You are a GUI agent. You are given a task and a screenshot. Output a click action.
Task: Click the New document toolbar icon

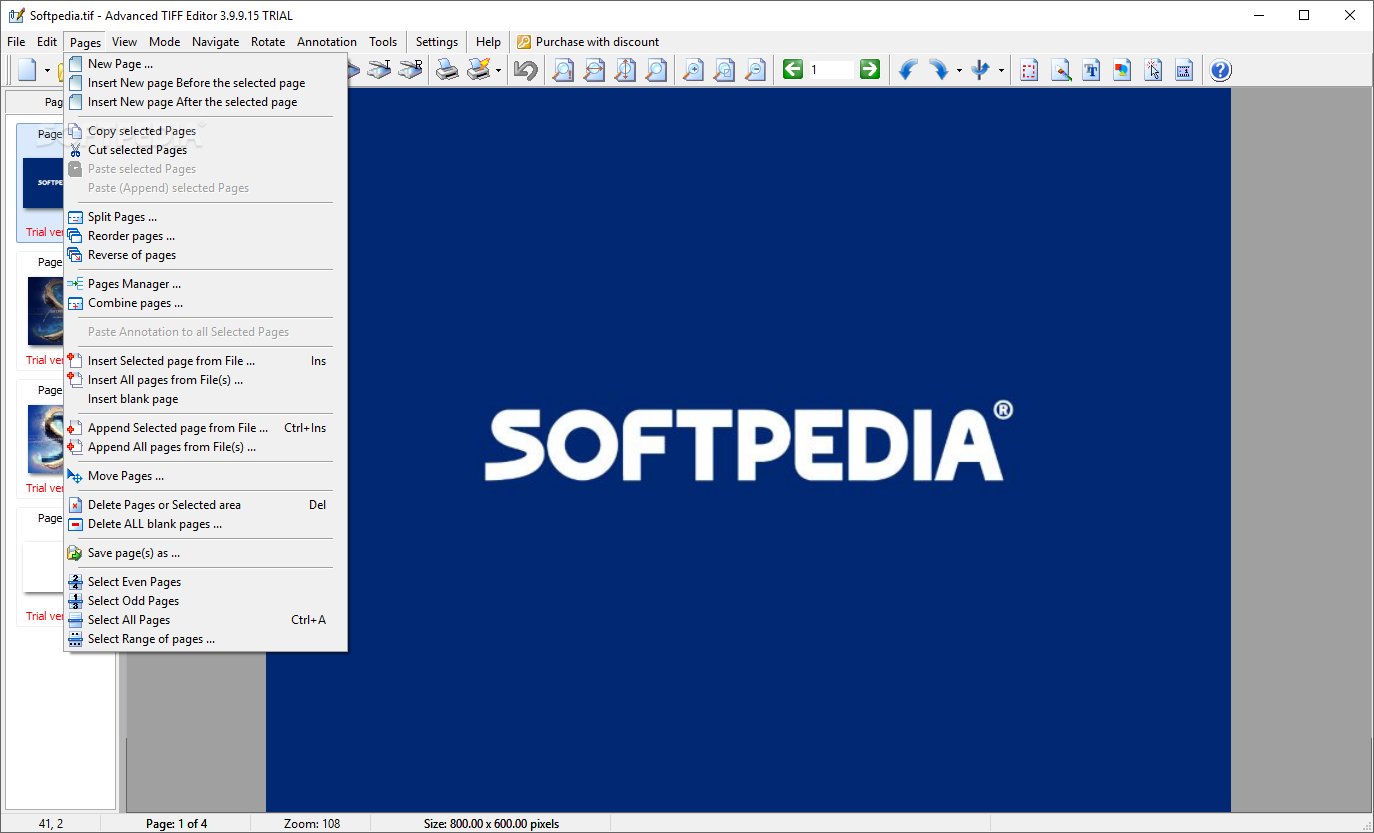pyautogui.click(x=26, y=70)
